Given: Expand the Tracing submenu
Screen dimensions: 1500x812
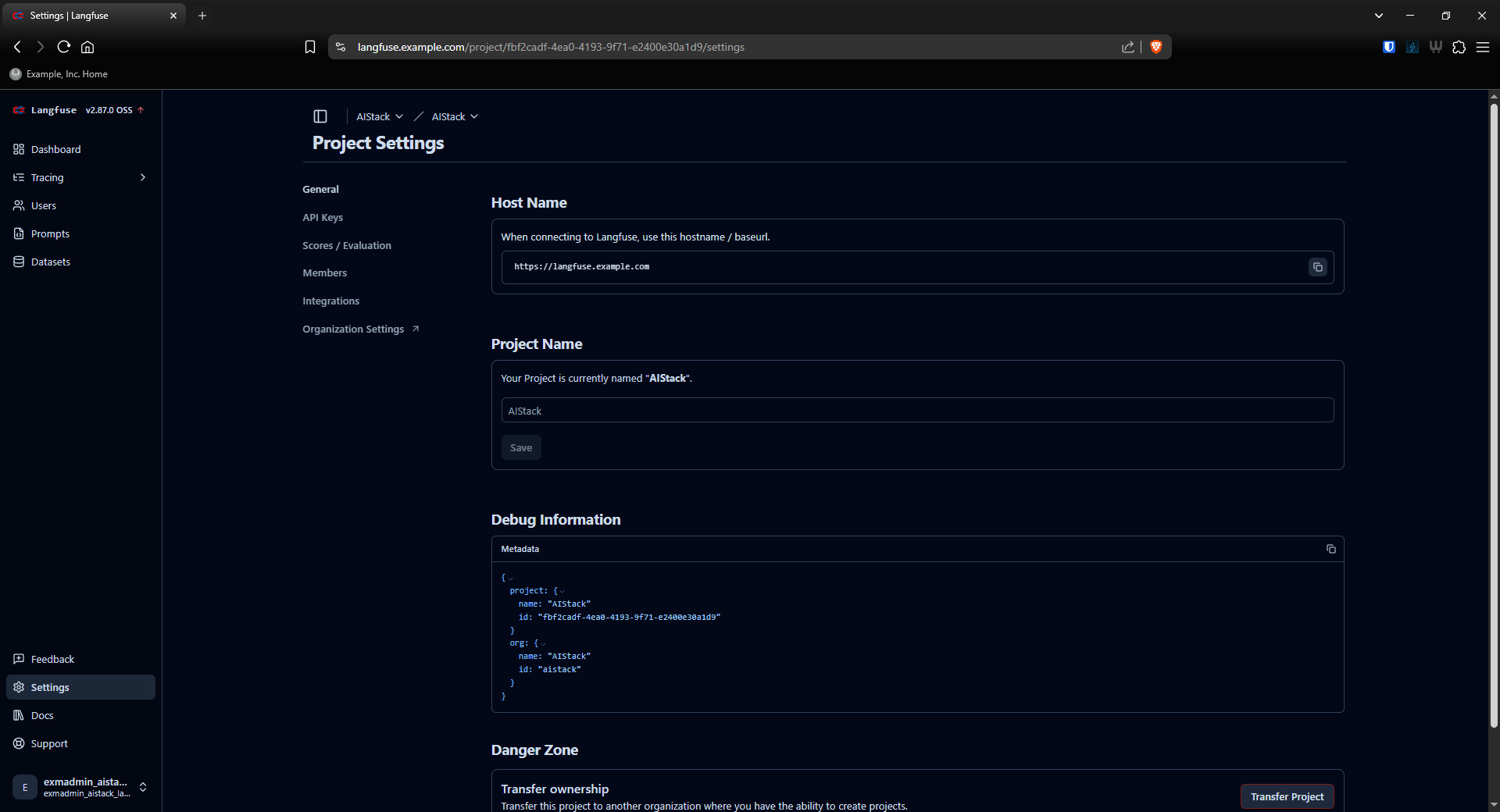Looking at the screenshot, I should [142, 177].
